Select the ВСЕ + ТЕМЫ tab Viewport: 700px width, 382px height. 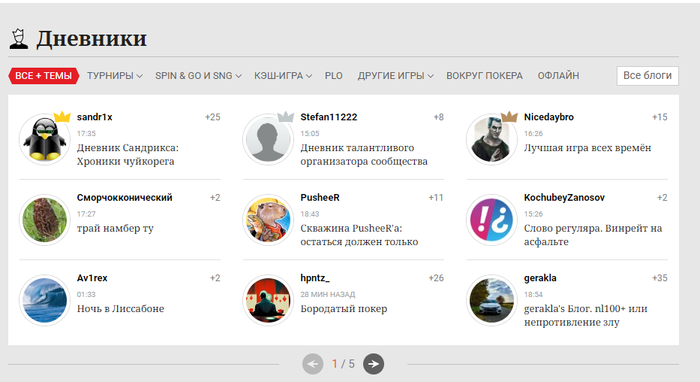[x=43, y=76]
